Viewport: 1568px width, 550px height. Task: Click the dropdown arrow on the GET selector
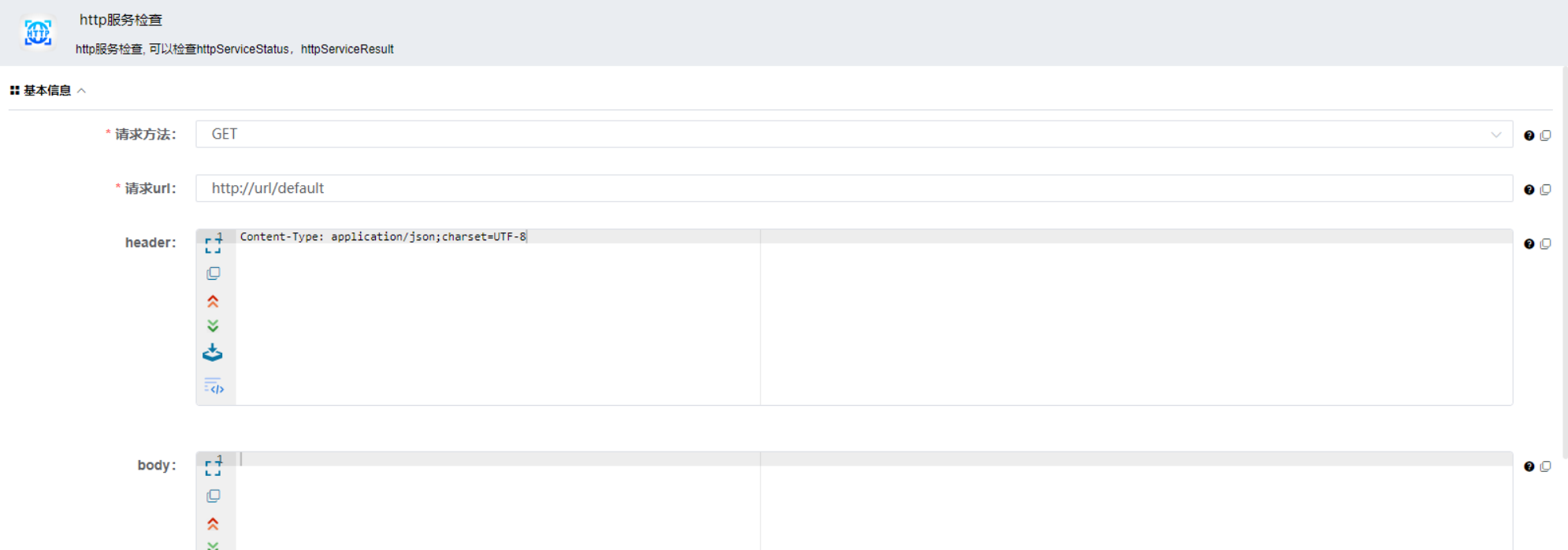pyautogui.click(x=1497, y=134)
